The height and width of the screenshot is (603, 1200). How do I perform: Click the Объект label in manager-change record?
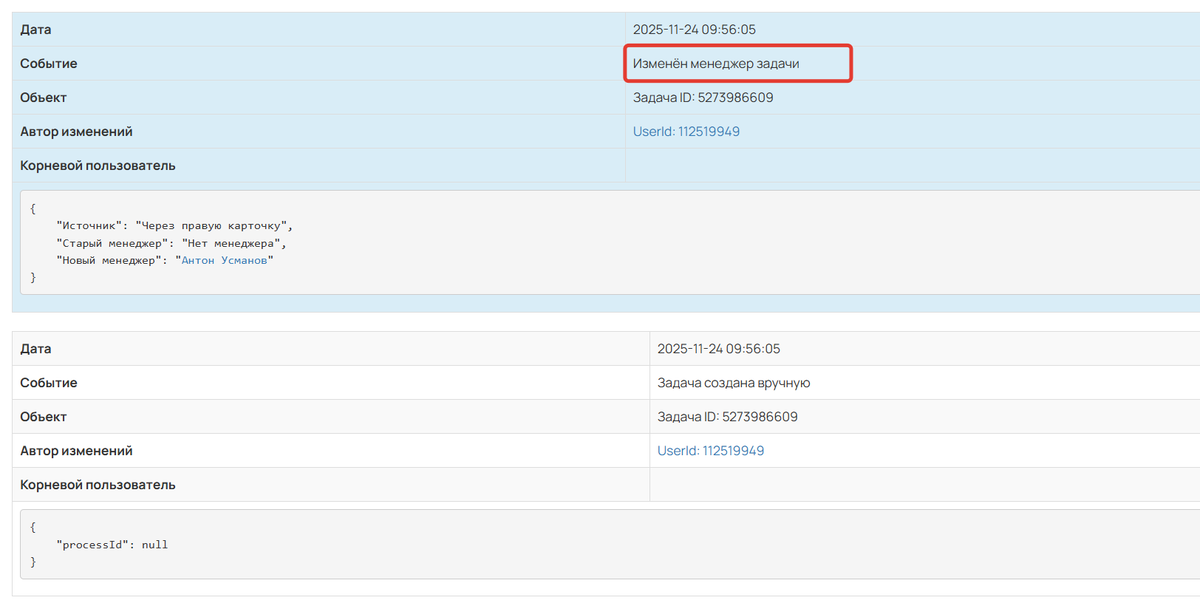click(44, 97)
